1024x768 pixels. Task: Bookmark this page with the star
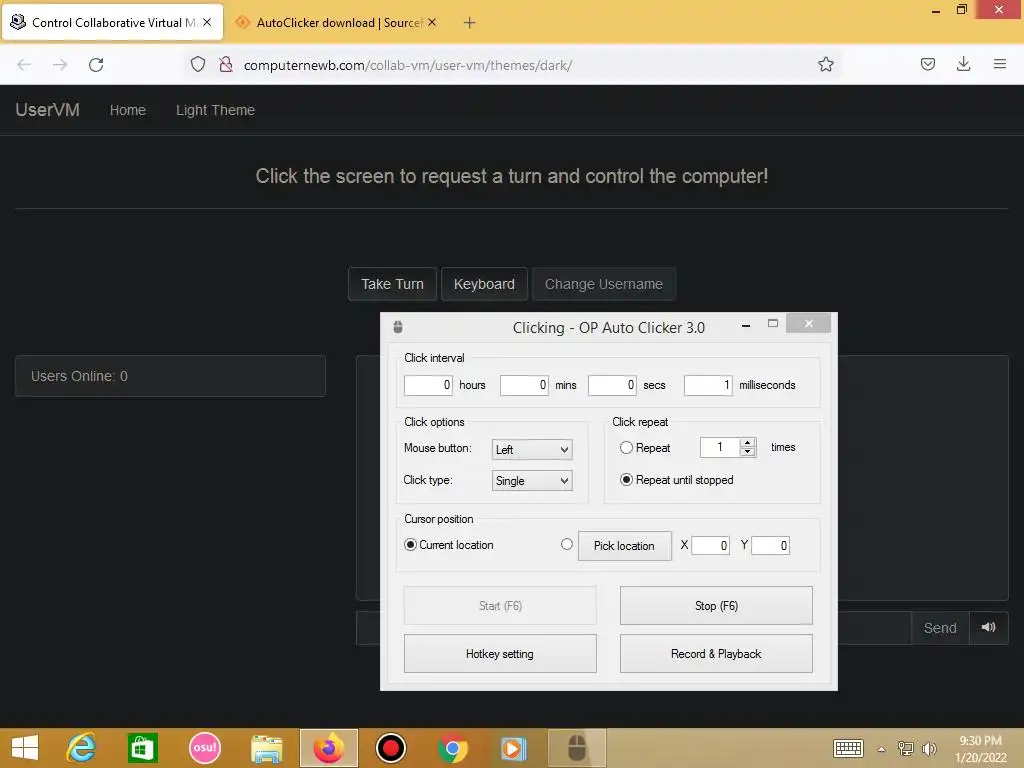tap(825, 64)
